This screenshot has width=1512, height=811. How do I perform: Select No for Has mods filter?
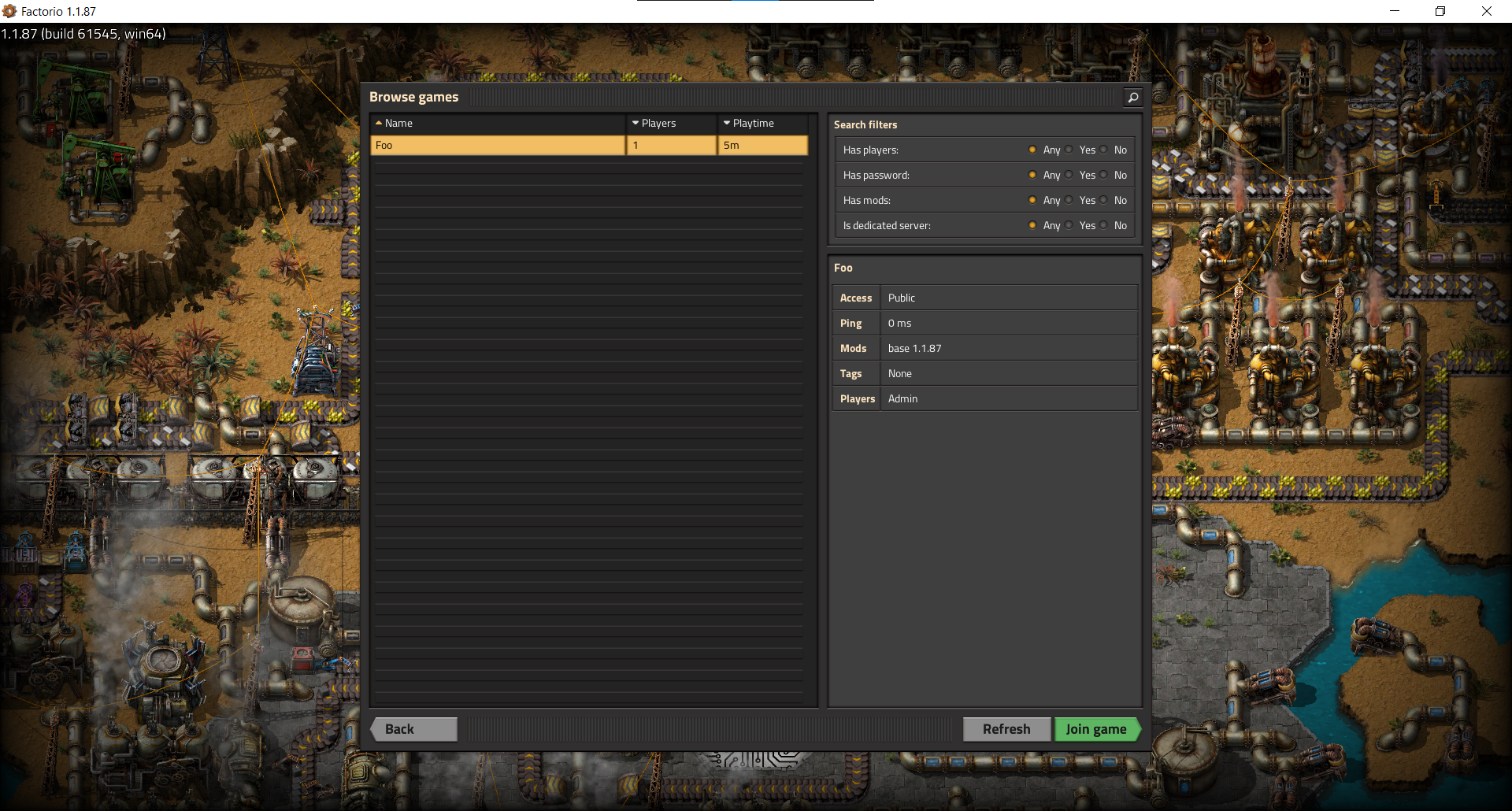(1104, 200)
